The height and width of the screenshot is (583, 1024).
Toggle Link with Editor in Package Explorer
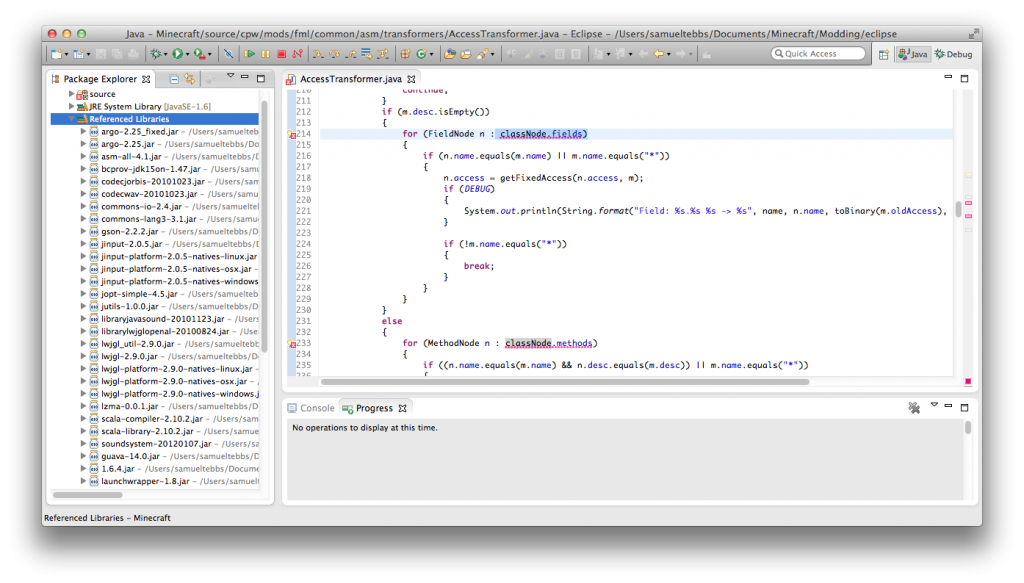tap(189, 79)
